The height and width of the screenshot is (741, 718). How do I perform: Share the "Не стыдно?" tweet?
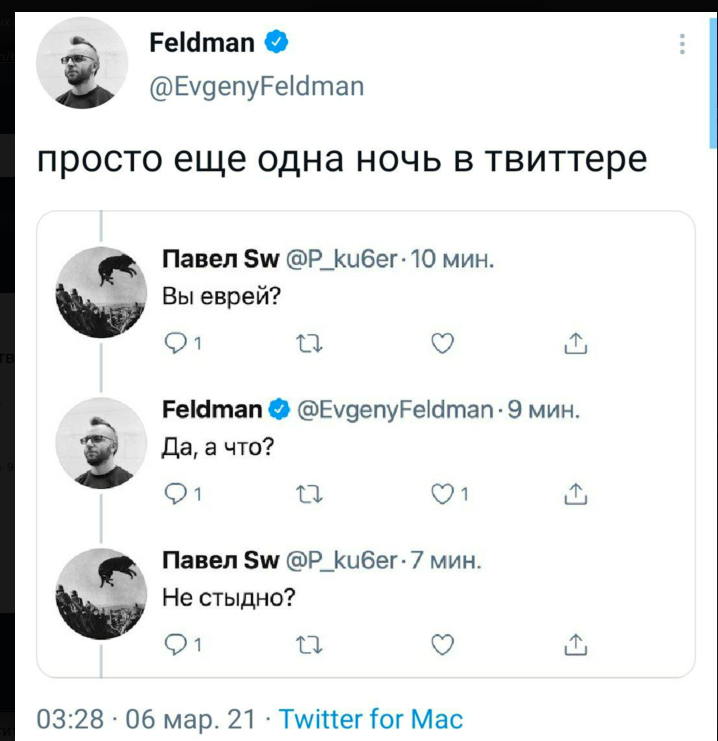(575, 645)
